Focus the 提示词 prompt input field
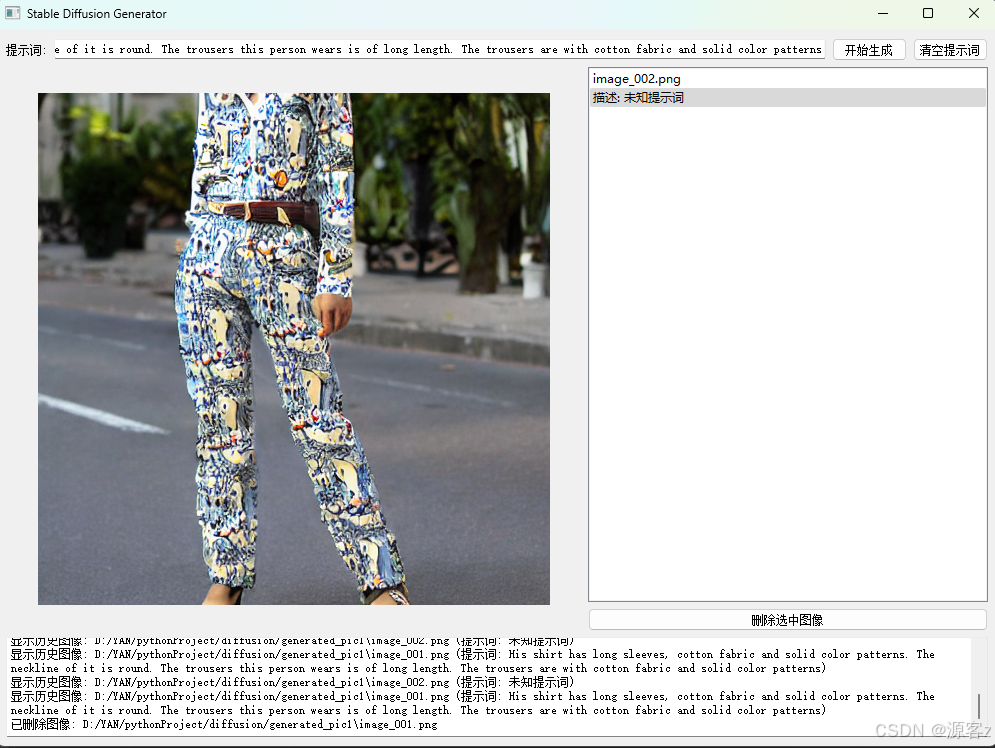Screen dimensions: 995x748 [x=440, y=49]
